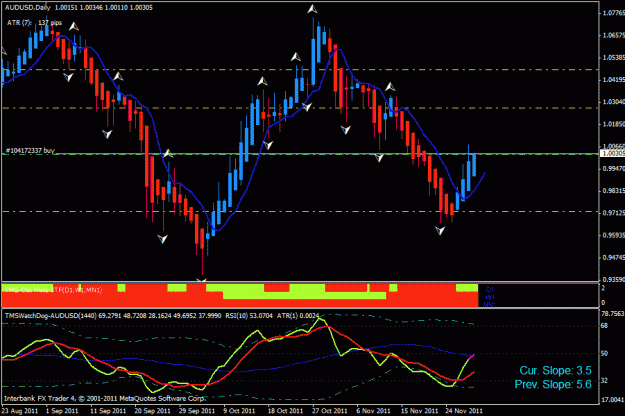The image size is (625, 416).
Task: Click the "6 Nov 2011" date label
Action: (x=373, y=410)
